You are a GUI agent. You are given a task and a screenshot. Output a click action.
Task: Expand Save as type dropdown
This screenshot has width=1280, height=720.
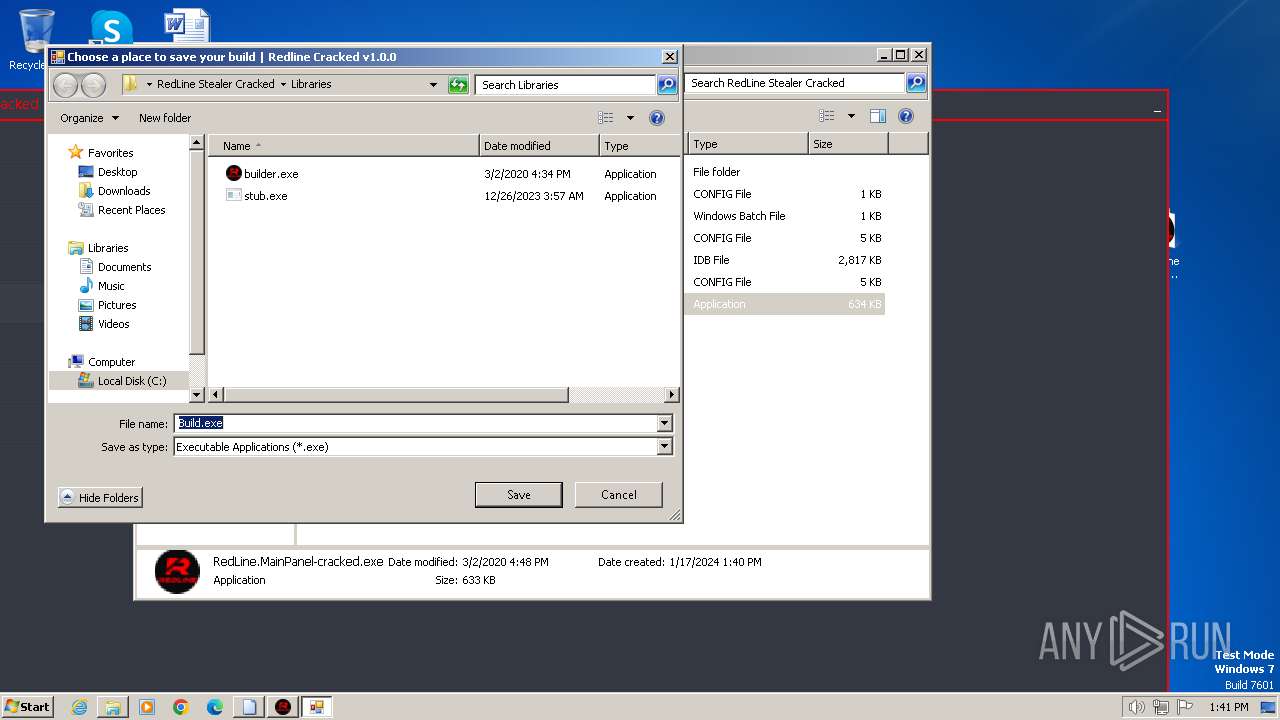[x=664, y=447]
